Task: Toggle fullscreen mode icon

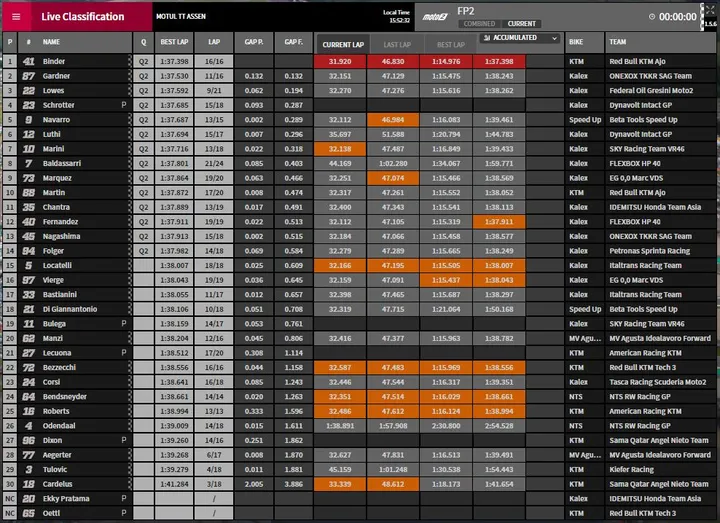Action: point(710,10)
